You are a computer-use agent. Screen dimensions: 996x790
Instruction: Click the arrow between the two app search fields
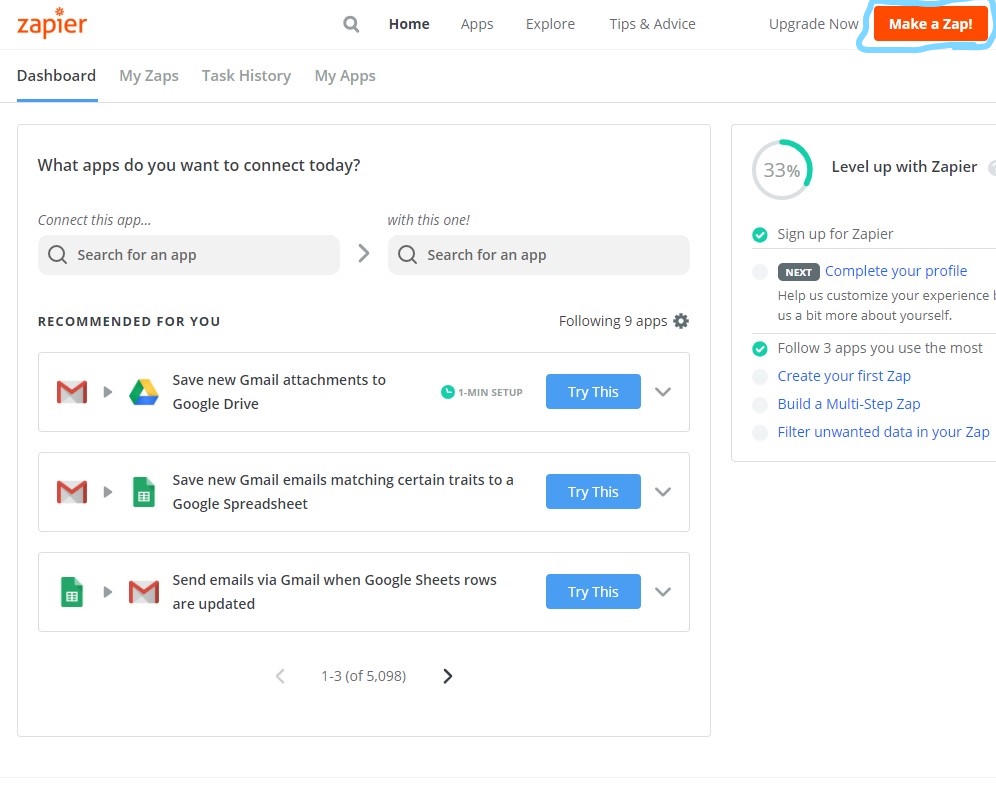click(363, 253)
